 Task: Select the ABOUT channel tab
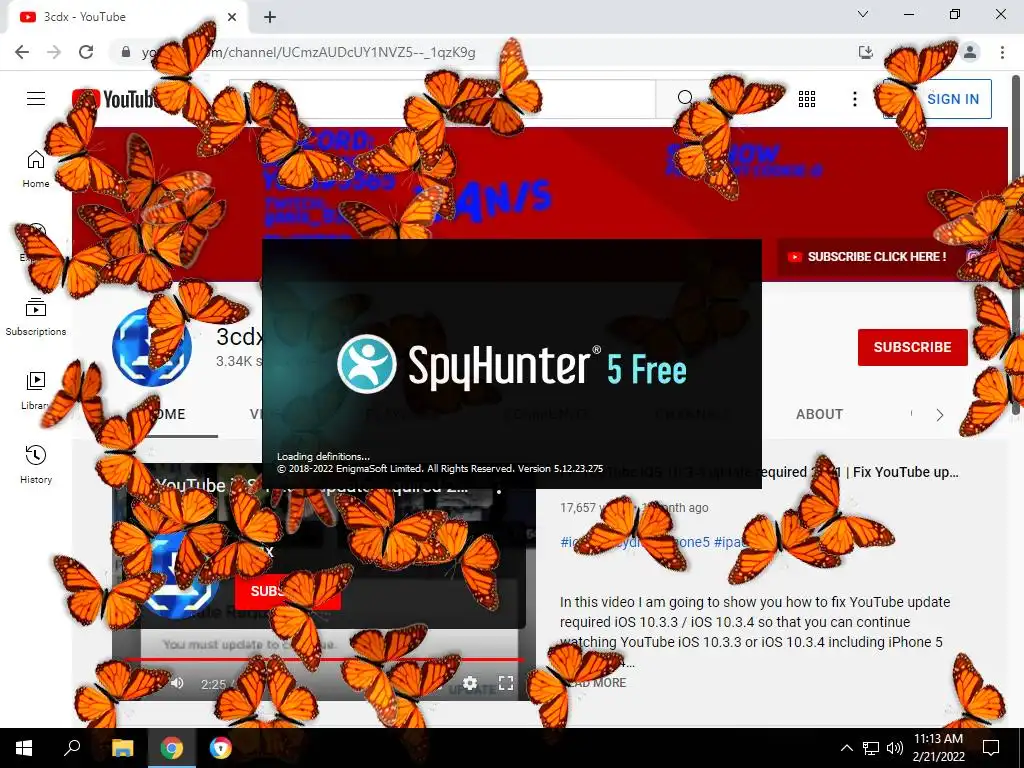point(819,414)
